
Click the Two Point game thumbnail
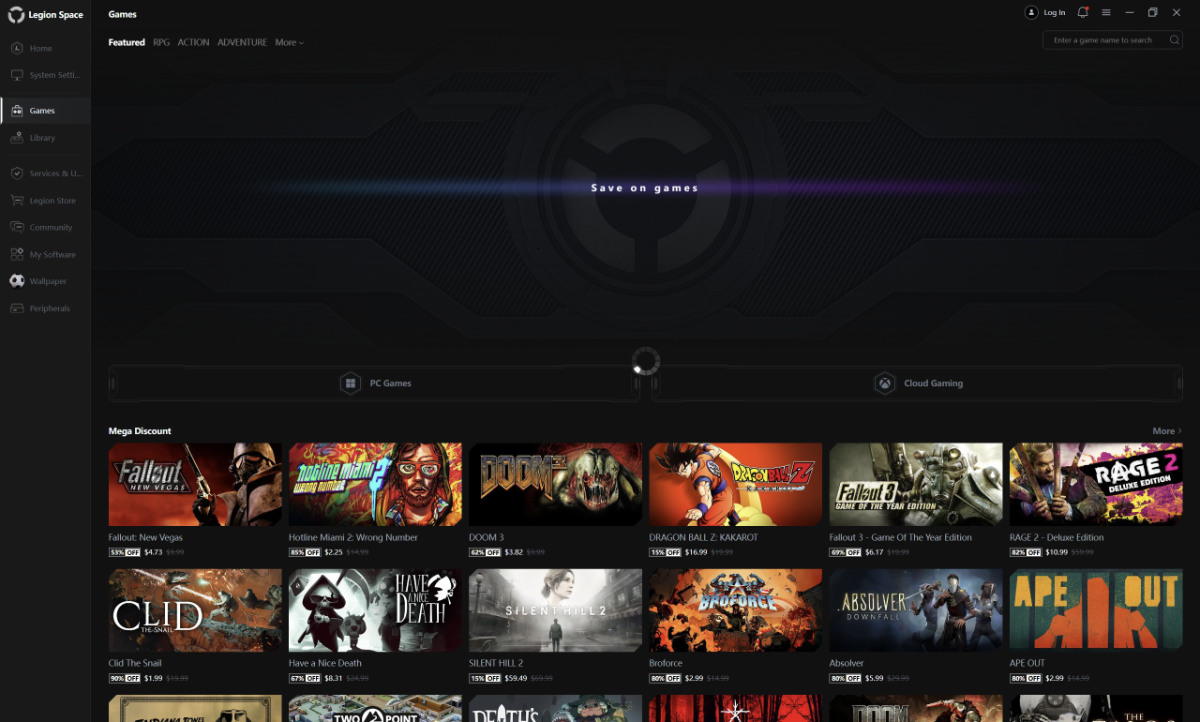click(x=375, y=708)
